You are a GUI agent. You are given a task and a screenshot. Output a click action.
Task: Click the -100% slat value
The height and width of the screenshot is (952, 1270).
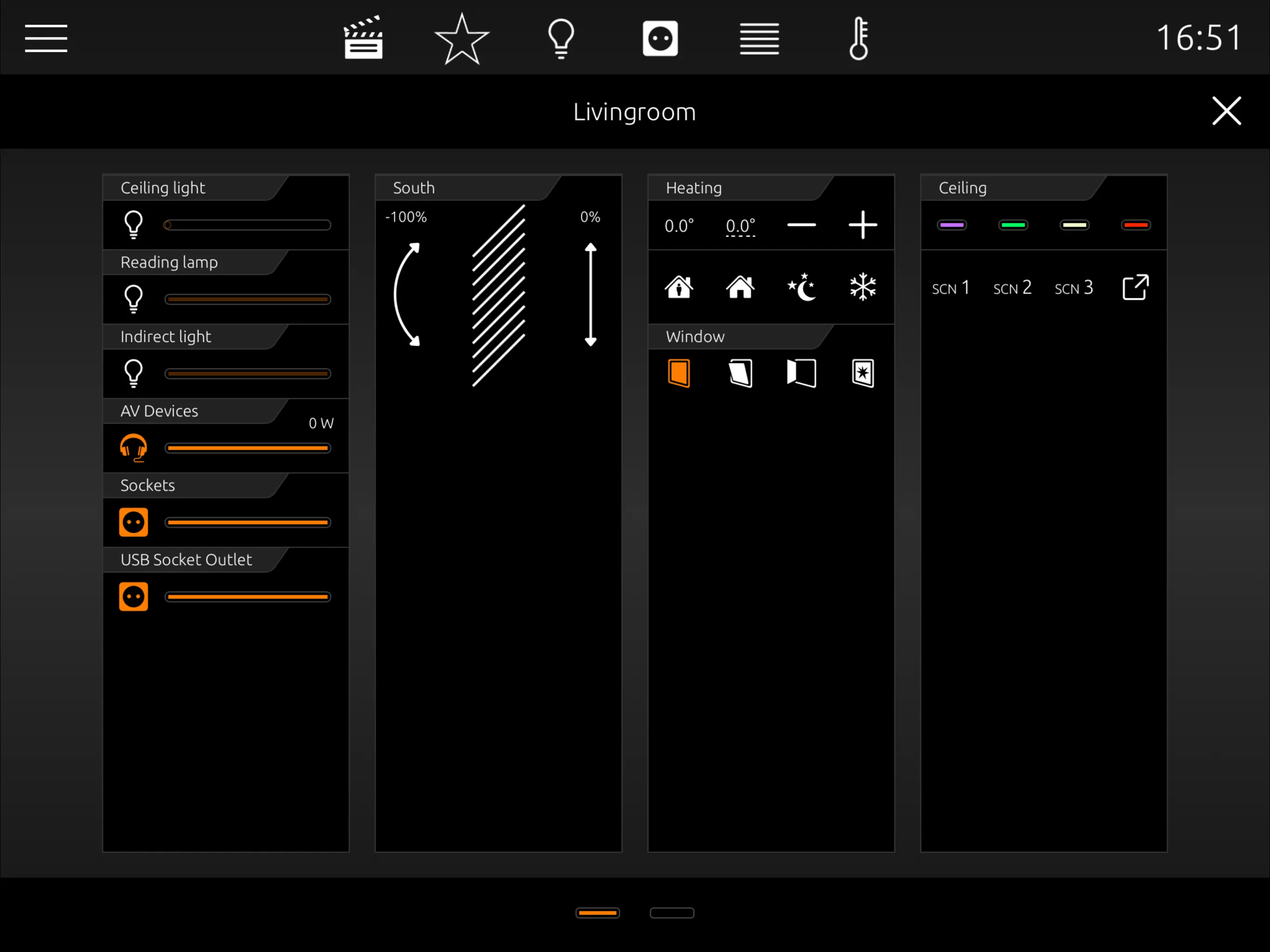(406, 217)
